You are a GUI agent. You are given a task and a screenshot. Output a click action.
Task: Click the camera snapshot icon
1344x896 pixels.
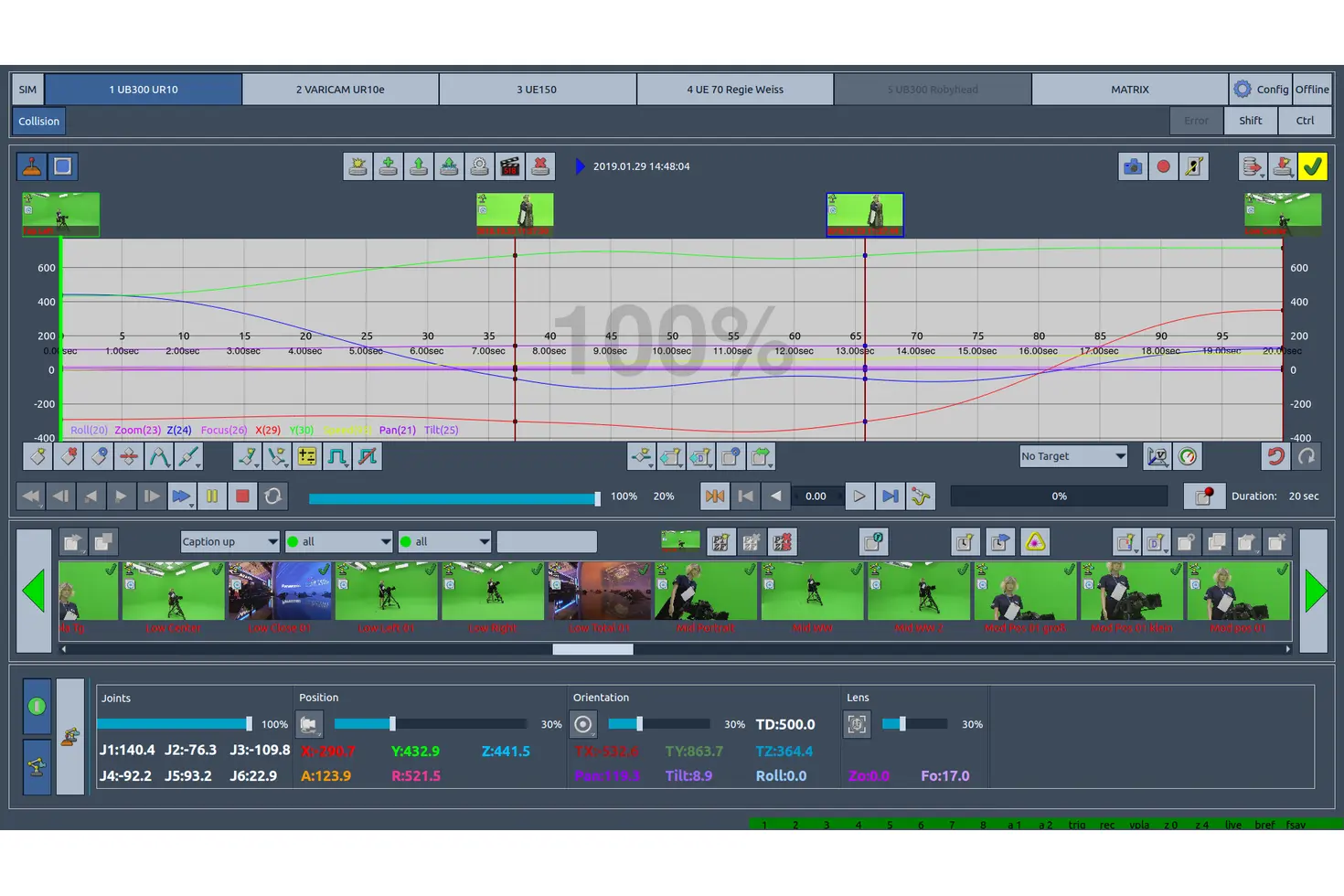[x=1132, y=166]
